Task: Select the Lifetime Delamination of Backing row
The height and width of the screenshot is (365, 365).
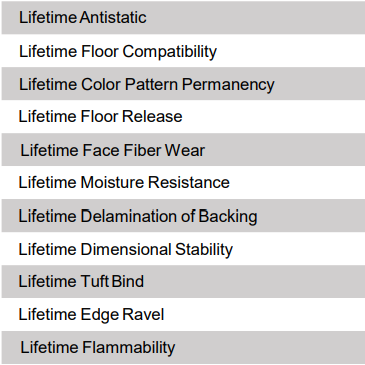Action: point(183,216)
